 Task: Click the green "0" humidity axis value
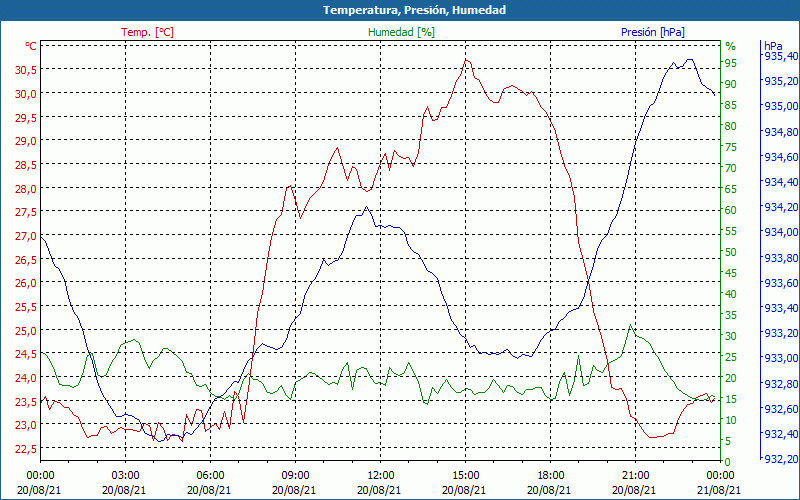728,462
